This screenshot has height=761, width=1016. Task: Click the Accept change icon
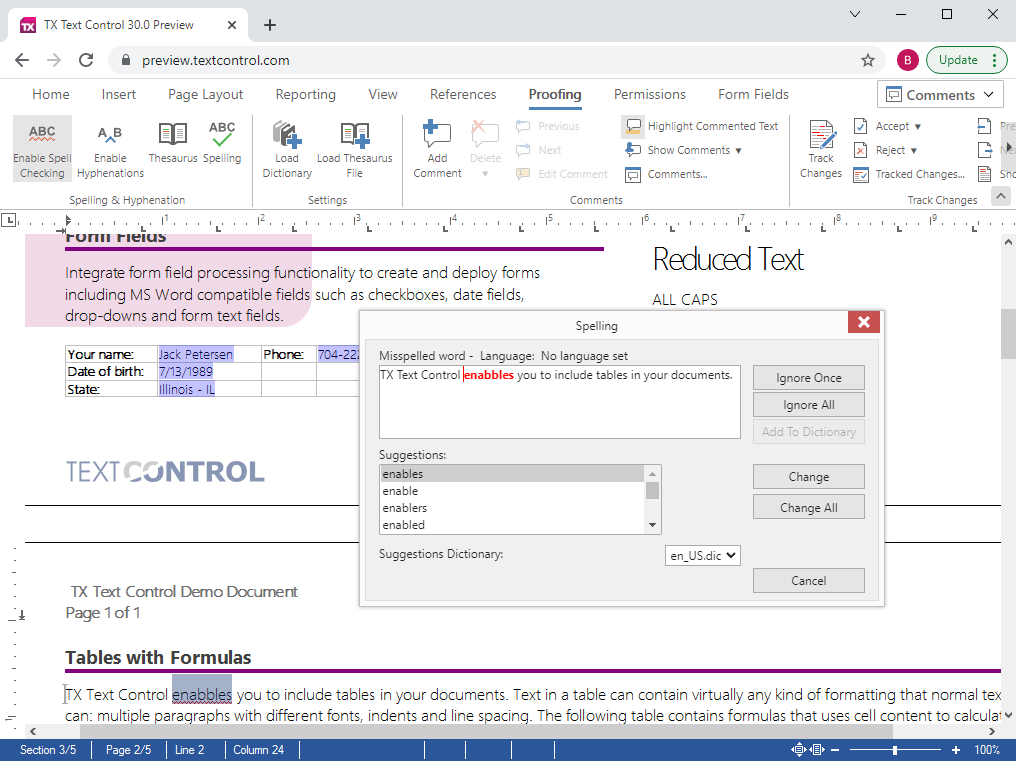(x=860, y=126)
